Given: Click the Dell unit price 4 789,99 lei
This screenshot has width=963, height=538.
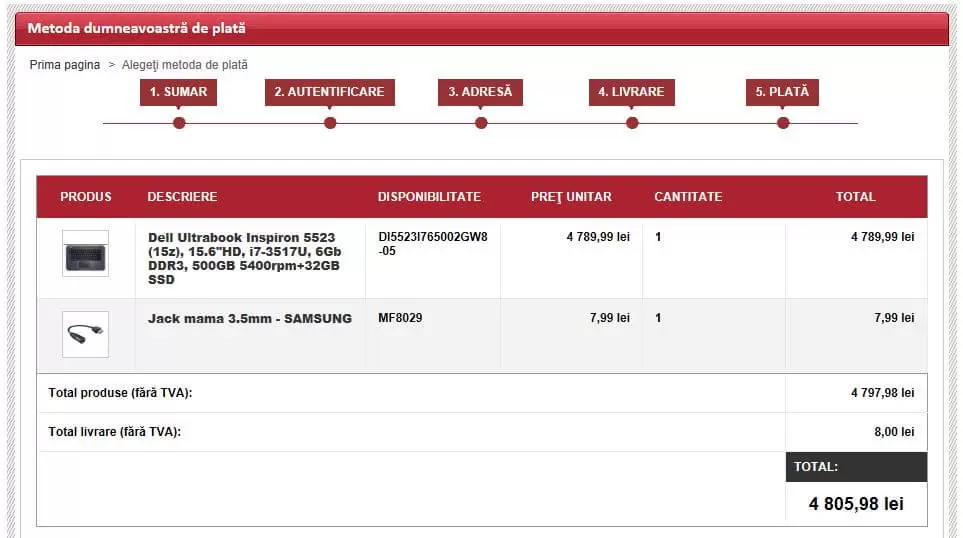Looking at the screenshot, I should pyautogui.click(x=598, y=237).
